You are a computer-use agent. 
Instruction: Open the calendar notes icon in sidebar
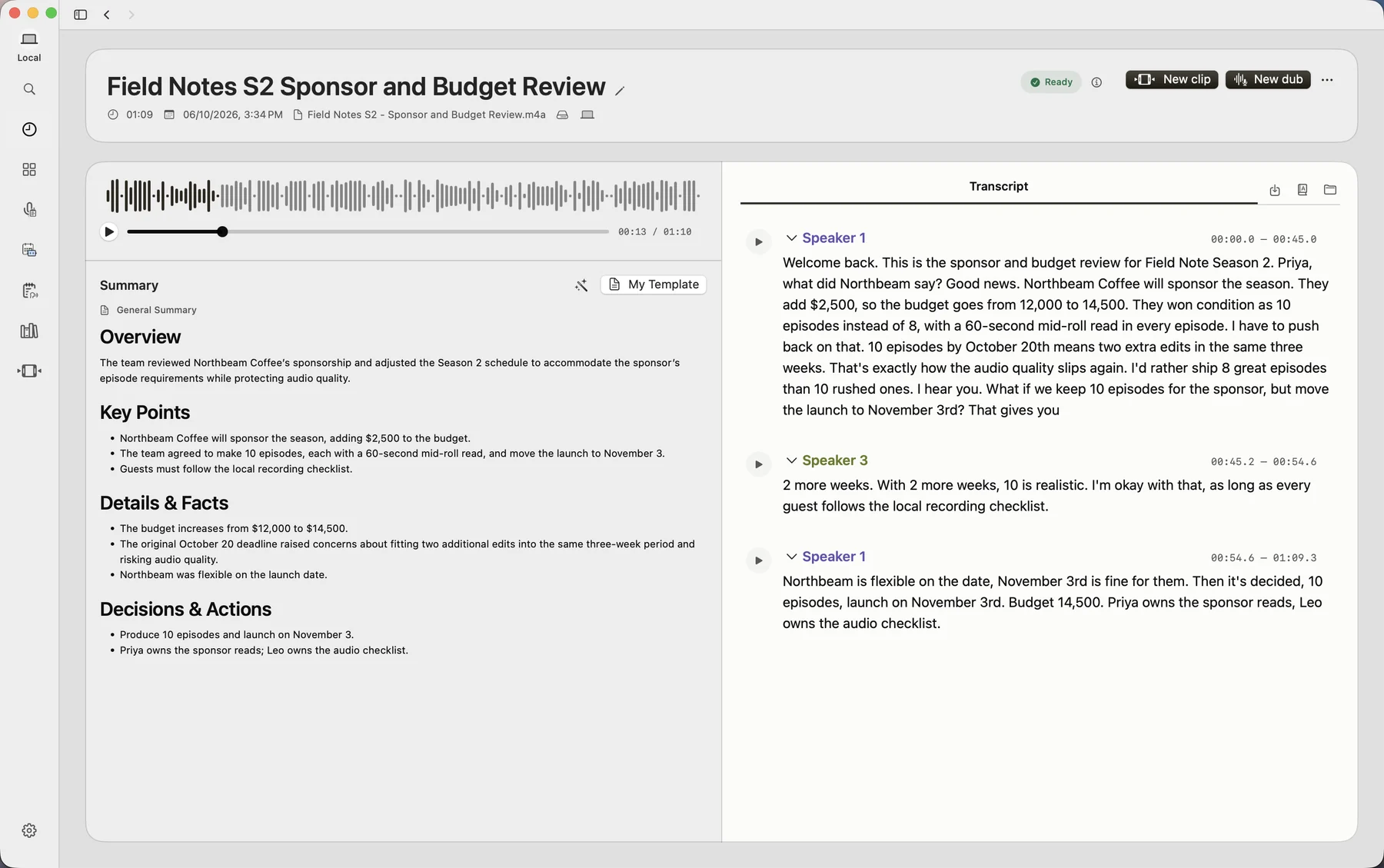pyautogui.click(x=29, y=291)
